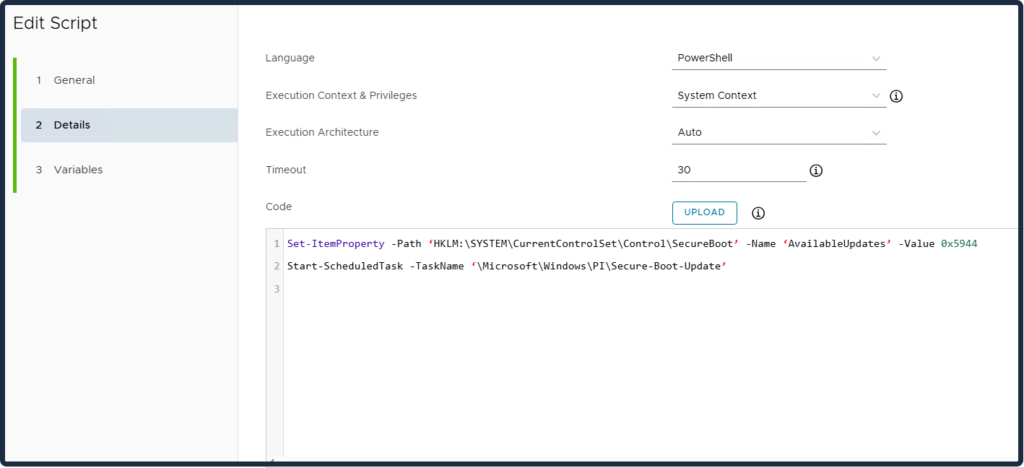Image resolution: width=1024 pixels, height=468 pixels.
Task: Click the Secure-Boot-Update task name string
Action: [x=598, y=267]
